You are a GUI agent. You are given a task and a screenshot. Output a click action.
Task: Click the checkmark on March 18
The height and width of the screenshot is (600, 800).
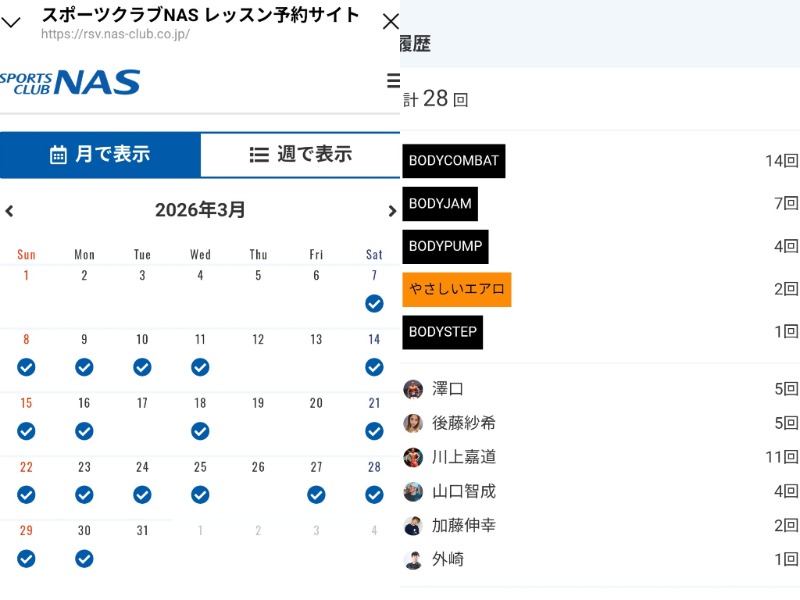pyautogui.click(x=200, y=431)
